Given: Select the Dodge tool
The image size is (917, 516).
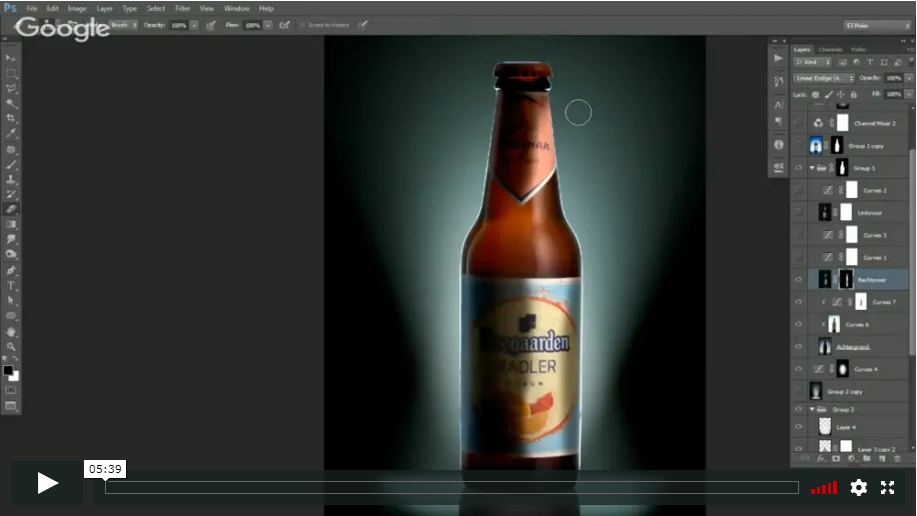Looking at the screenshot, I should pyautogui.click(x=11, y=254).
